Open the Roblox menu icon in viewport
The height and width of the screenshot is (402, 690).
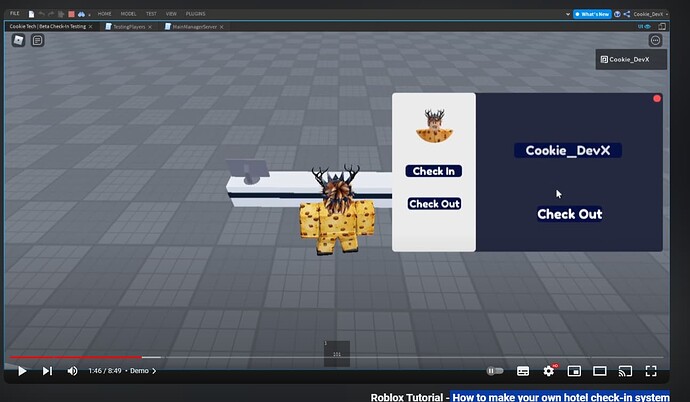click(x=18, y=40)
